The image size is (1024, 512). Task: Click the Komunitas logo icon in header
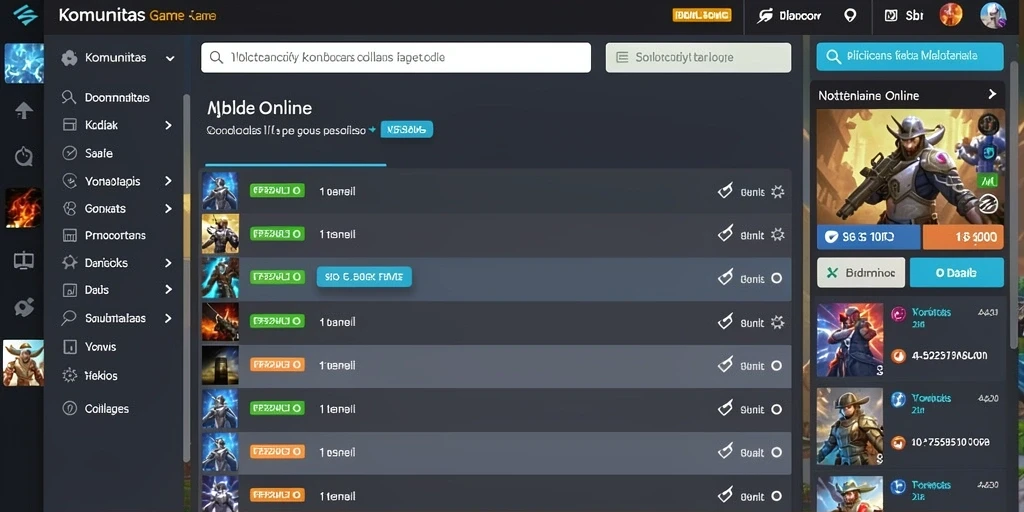(25, 14)
